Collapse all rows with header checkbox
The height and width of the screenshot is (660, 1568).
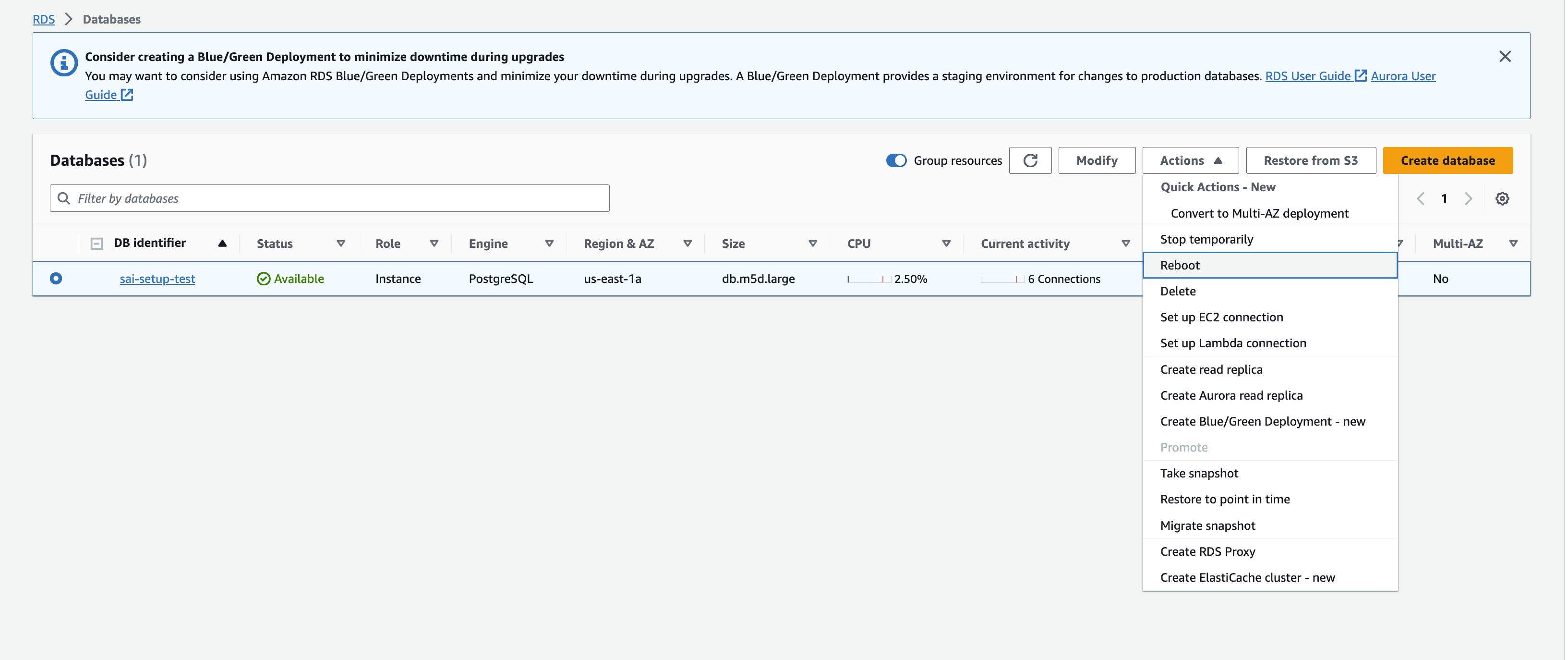(96, 244)
